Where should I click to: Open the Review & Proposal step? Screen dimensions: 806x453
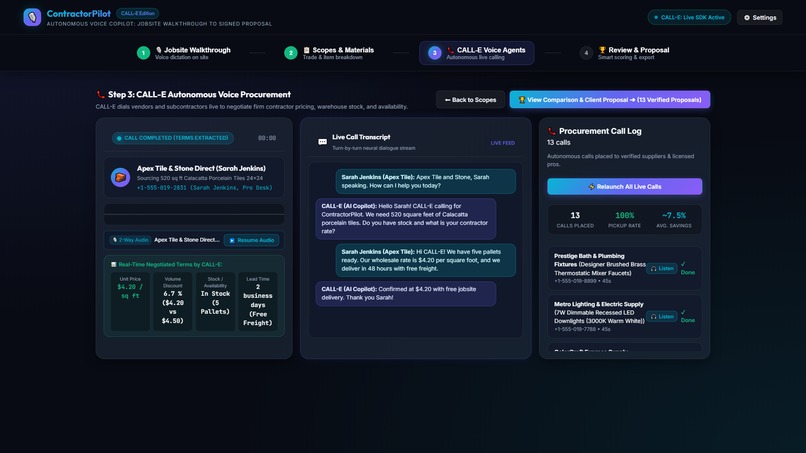(625, 53)
